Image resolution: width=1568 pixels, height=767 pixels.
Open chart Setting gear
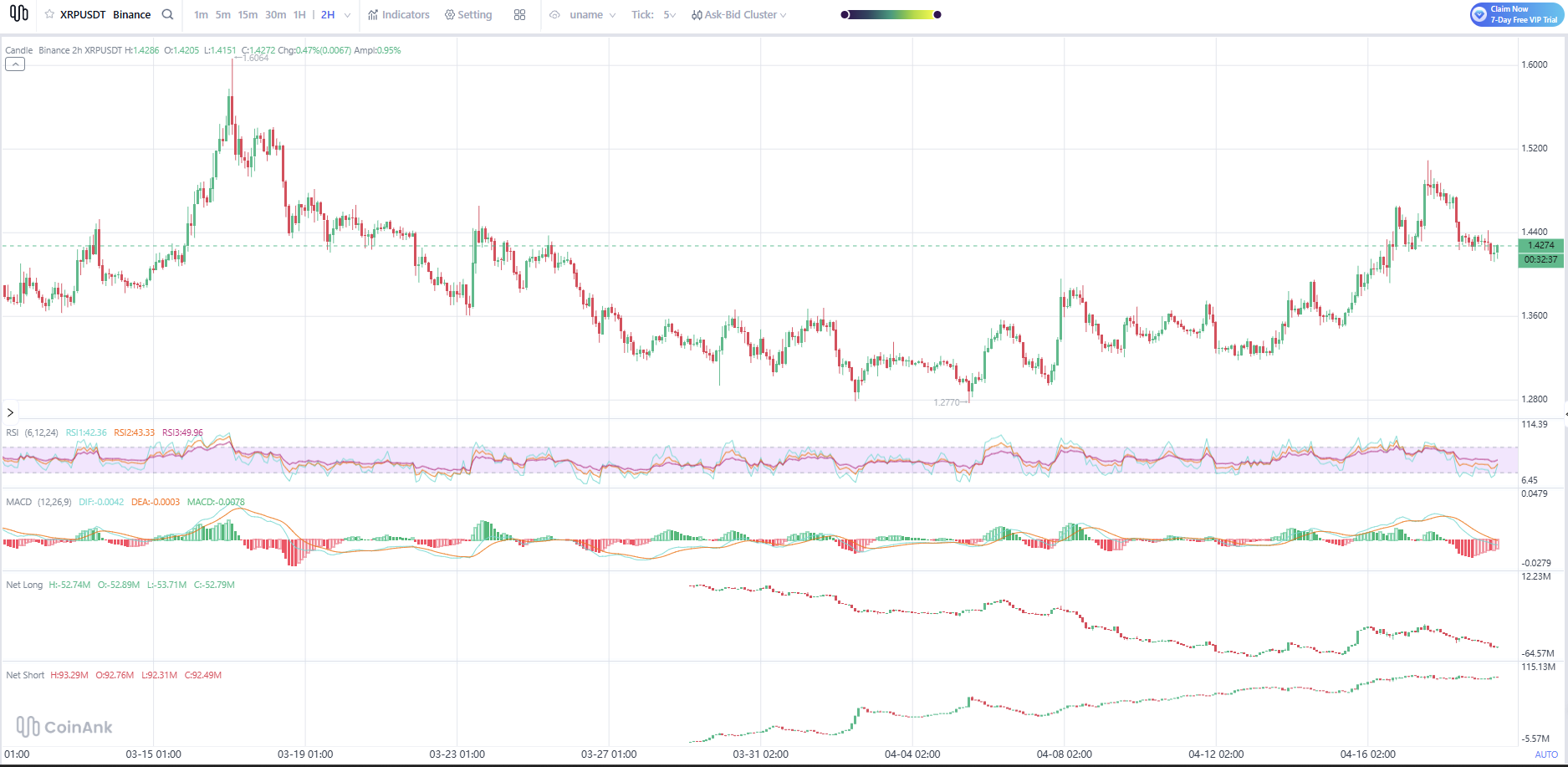468,15
